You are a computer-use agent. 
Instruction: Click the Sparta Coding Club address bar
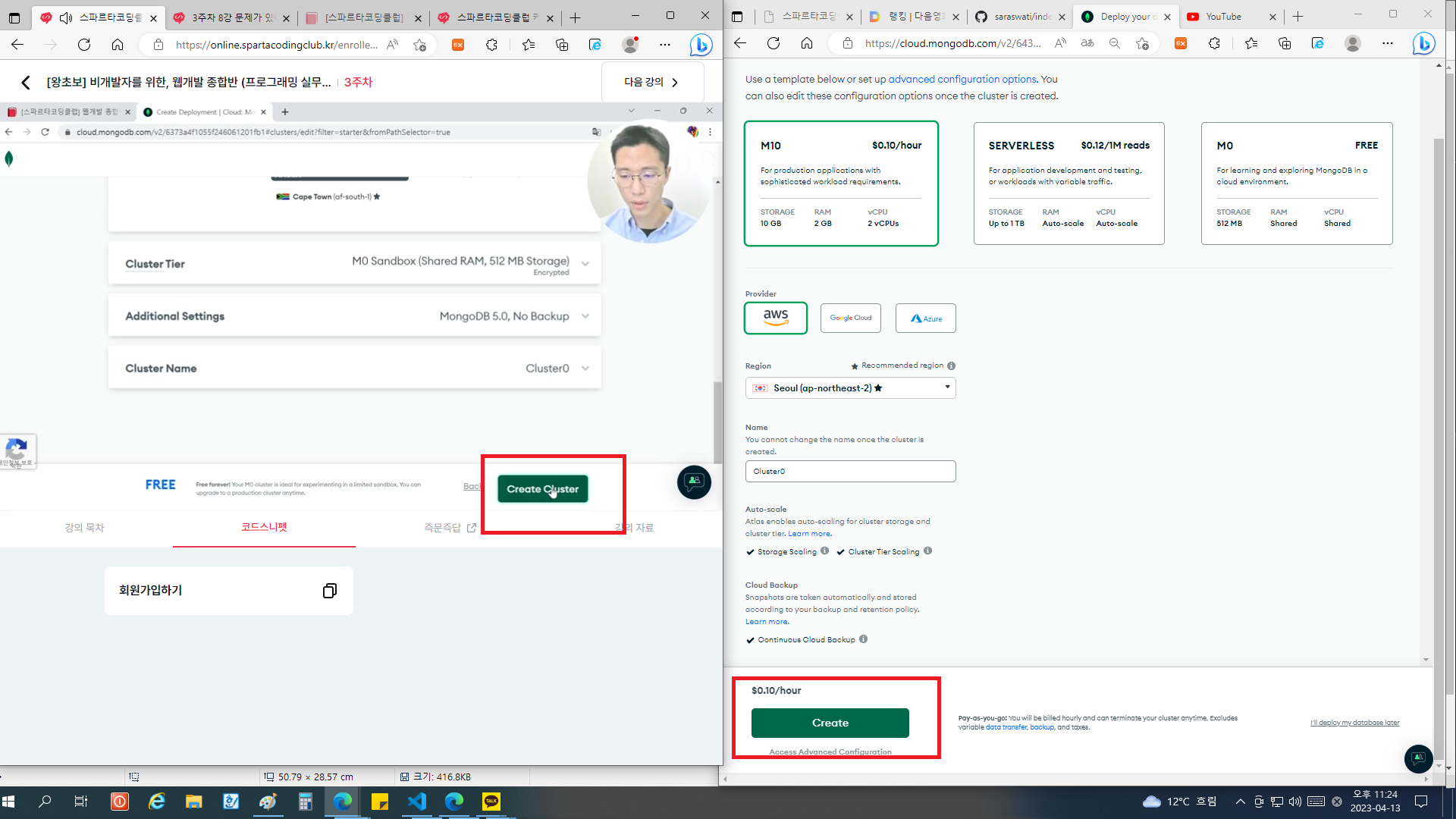click(276, 45)
